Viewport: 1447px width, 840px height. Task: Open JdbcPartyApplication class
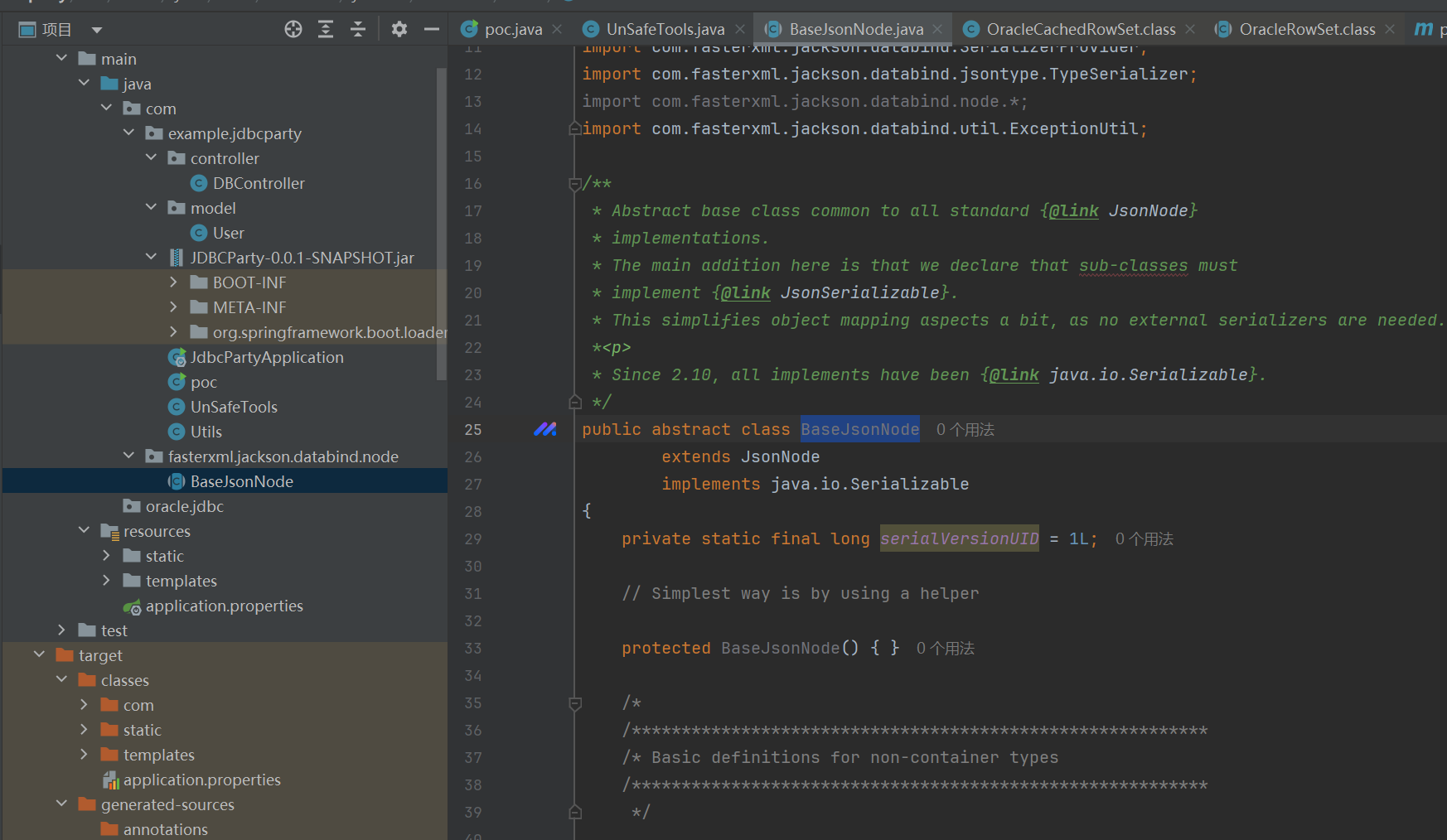(267, 357)
